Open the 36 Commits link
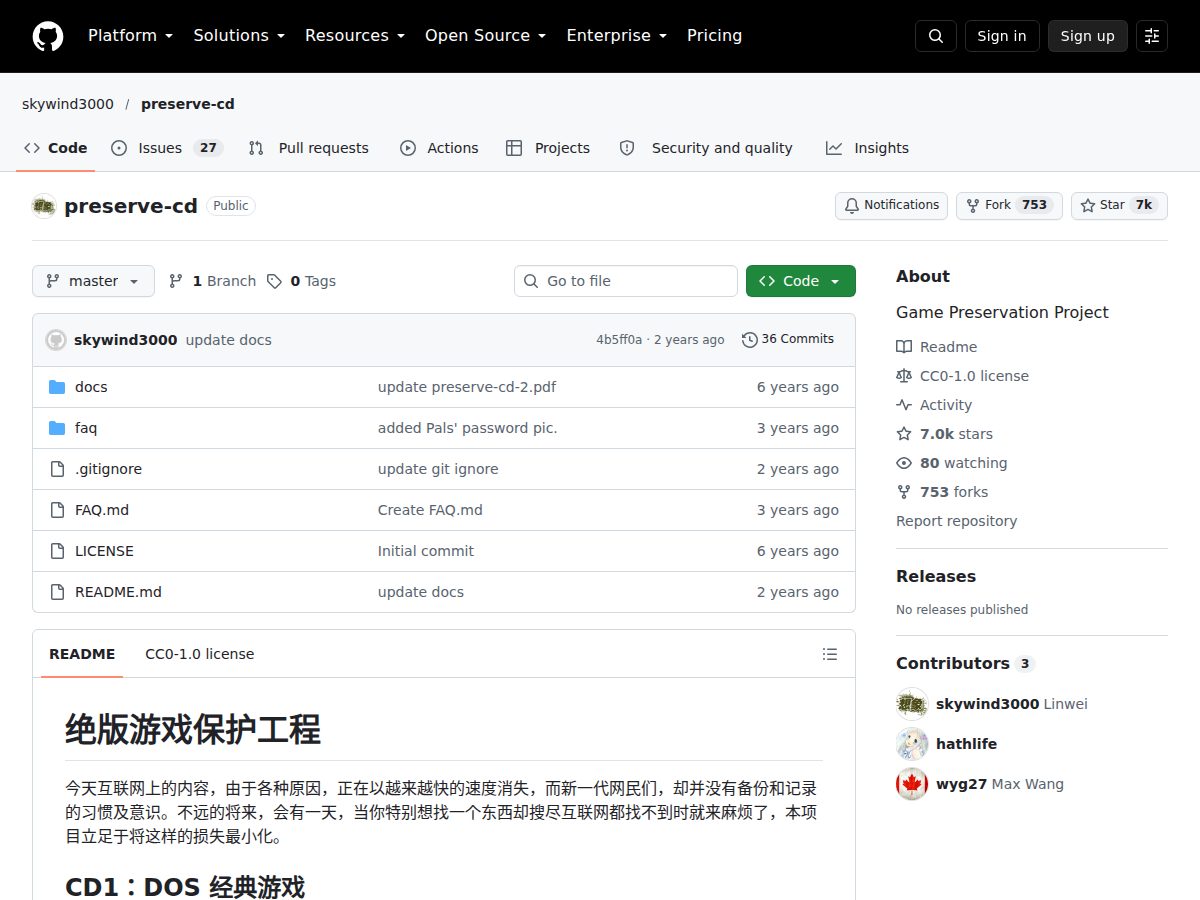 pos(788,340)
